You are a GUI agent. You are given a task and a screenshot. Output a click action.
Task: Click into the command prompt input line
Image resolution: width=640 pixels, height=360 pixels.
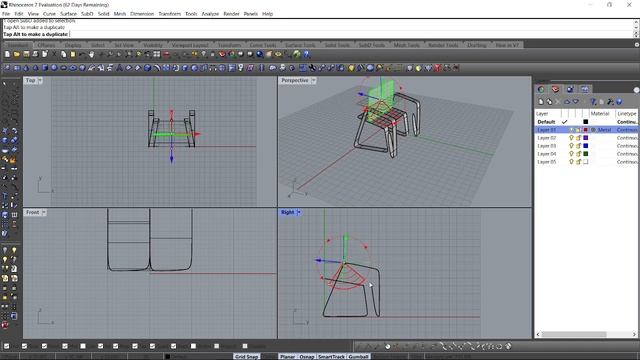pos(318,34)
